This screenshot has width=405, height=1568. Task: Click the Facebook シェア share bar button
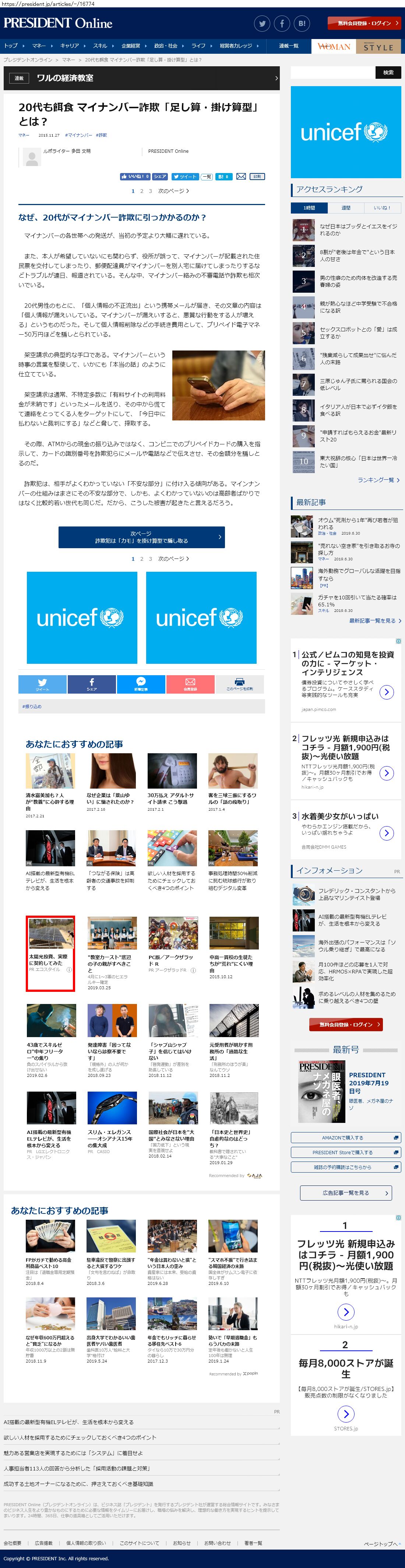(x=91, y=684)
